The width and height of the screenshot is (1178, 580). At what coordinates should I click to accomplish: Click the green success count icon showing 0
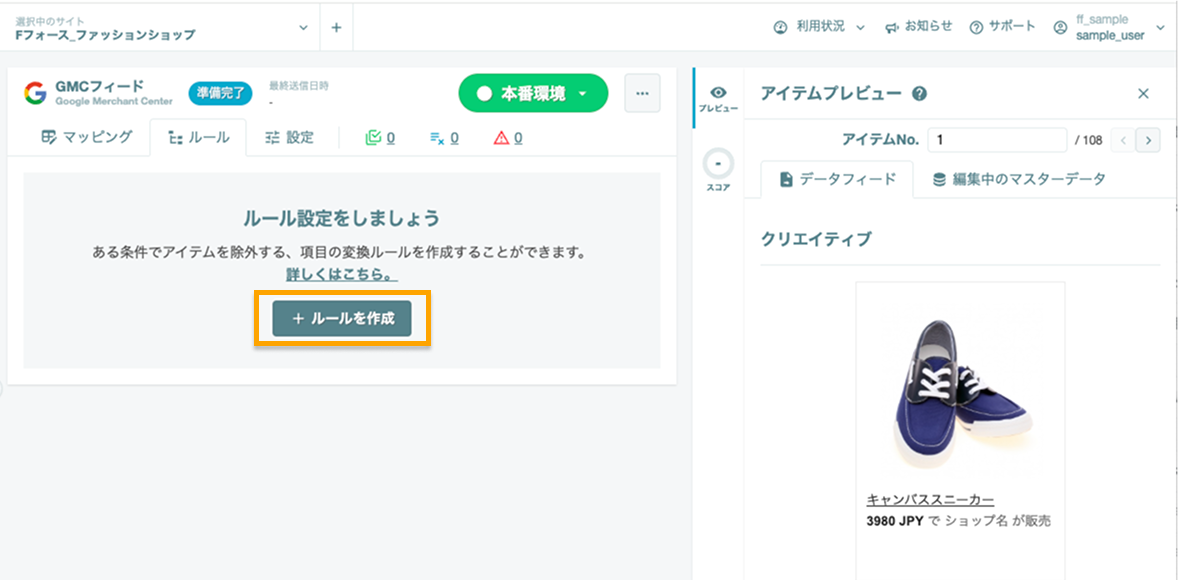pyautogui.click(x=374, y=138)
